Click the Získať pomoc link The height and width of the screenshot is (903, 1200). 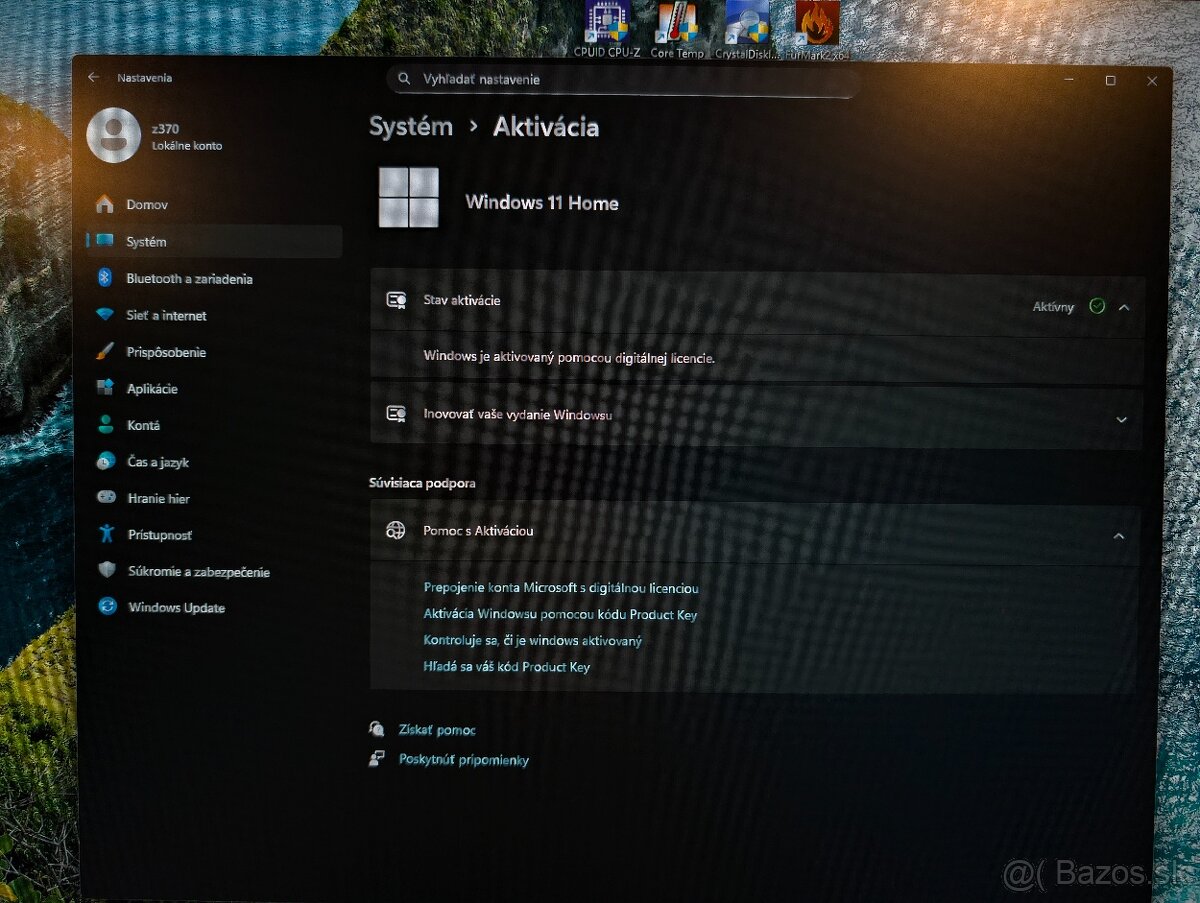pos(436,729)
